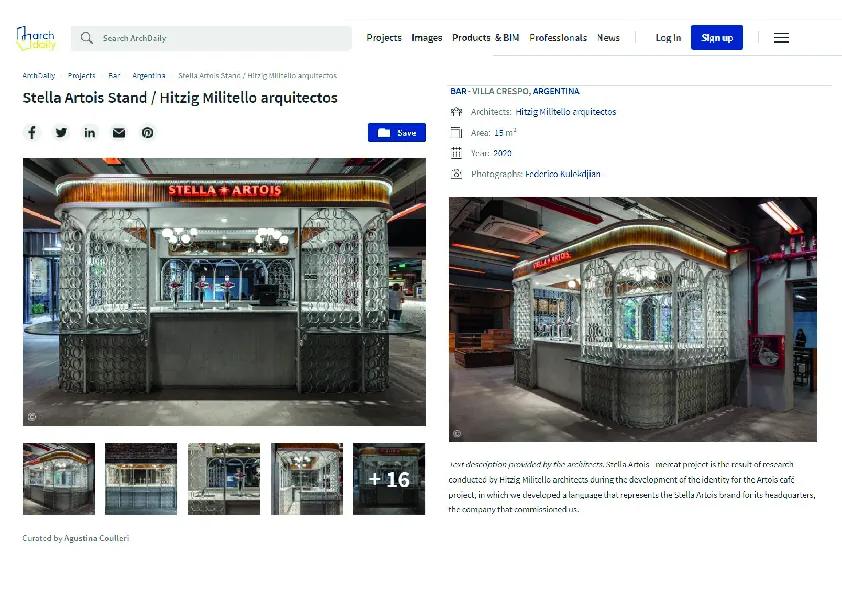Click Curated by Agustina Coulleri text
Viewport: 842px width, 596px height.
click(x=76, y=538)
